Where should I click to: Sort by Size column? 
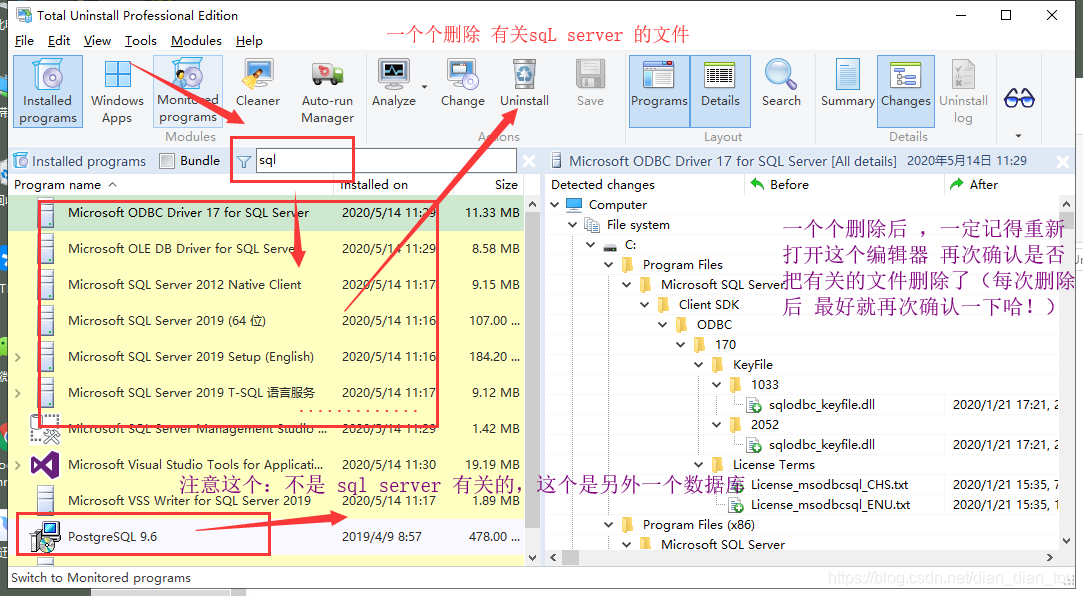tap(488, 184)
